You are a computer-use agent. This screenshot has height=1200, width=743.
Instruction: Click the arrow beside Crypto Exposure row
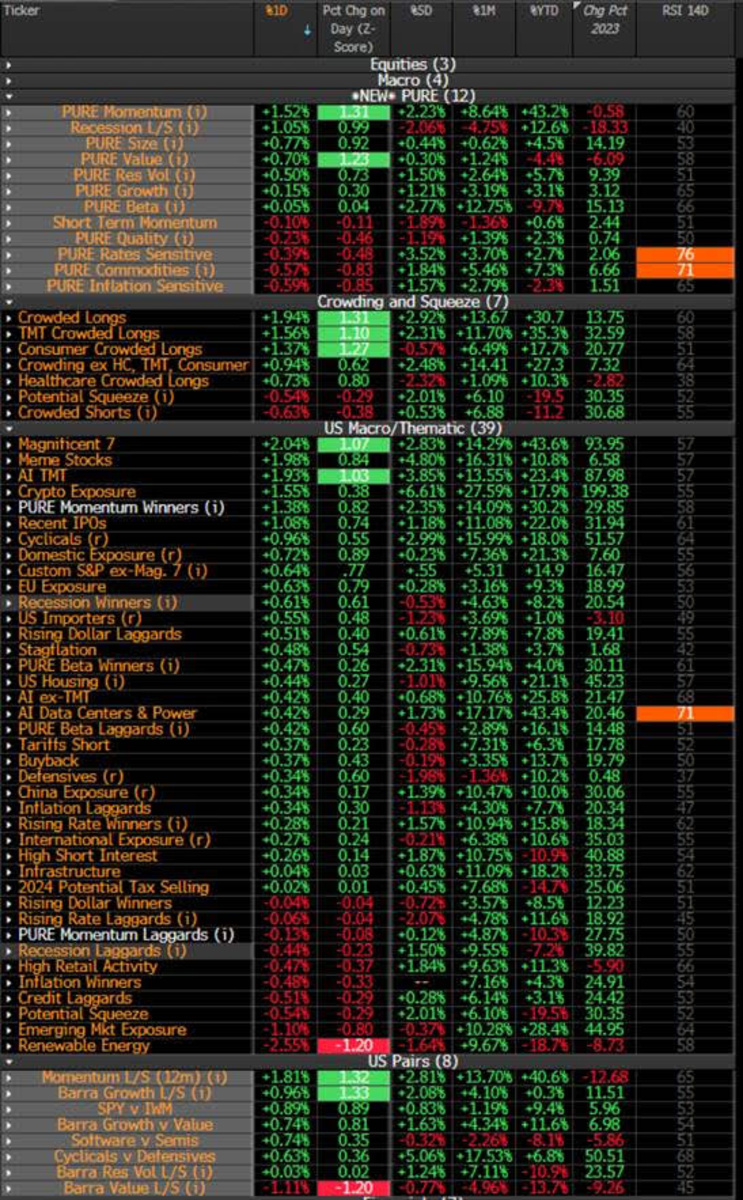(9, 492)
